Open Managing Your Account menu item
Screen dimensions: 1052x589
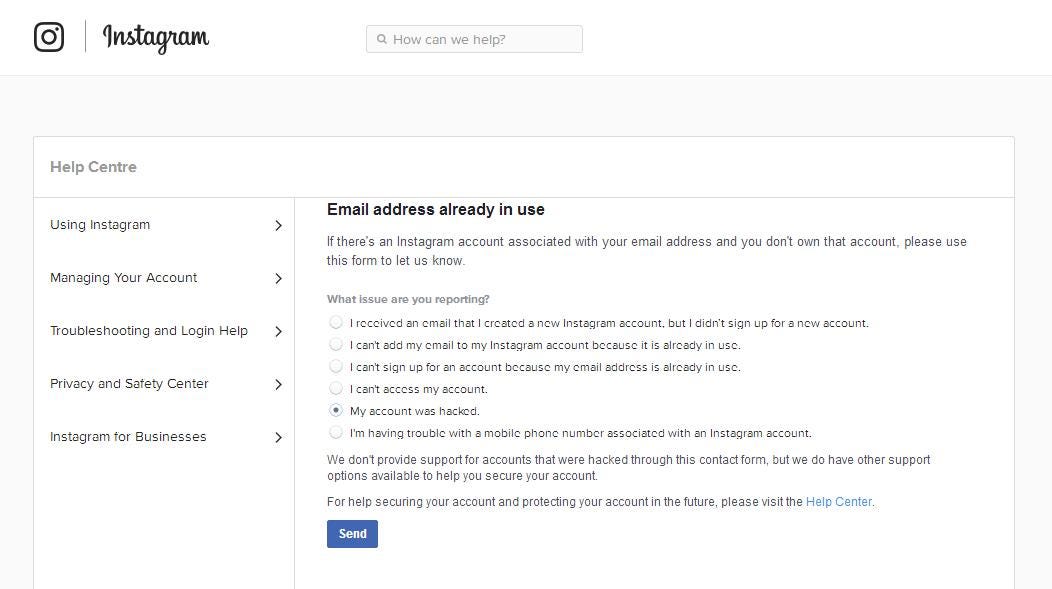click(x=123, y=278)
